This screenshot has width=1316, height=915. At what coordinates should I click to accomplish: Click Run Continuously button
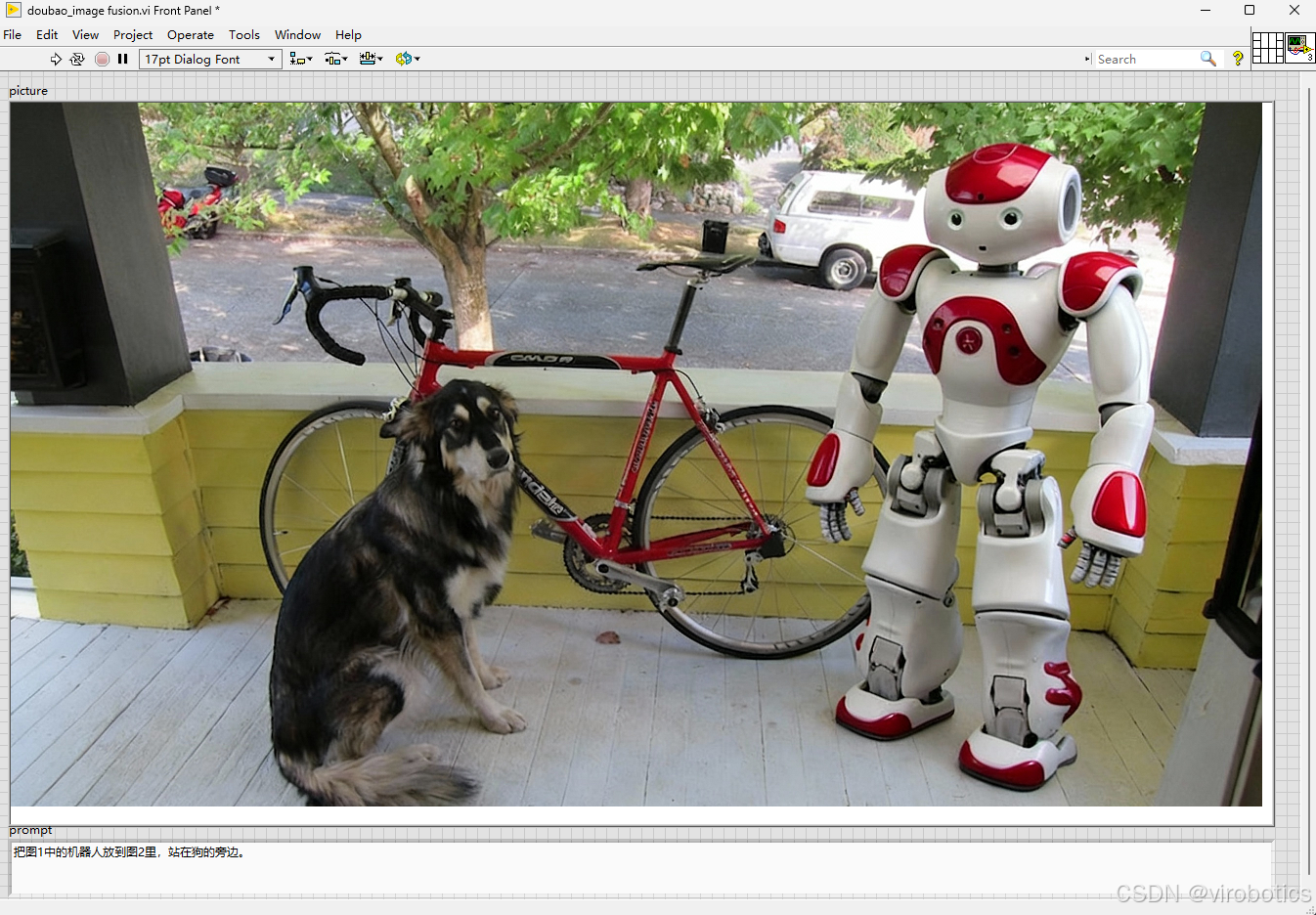77,59
